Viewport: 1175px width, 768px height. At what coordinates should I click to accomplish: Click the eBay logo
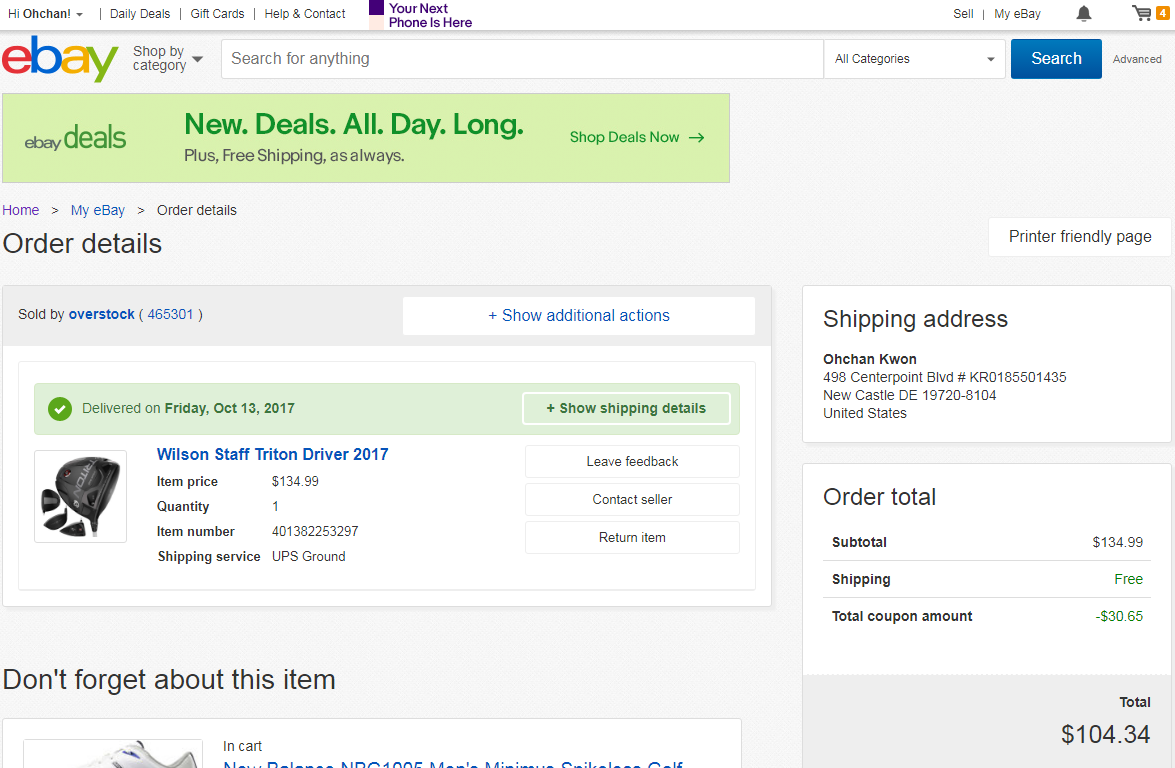tap(60, 59)
